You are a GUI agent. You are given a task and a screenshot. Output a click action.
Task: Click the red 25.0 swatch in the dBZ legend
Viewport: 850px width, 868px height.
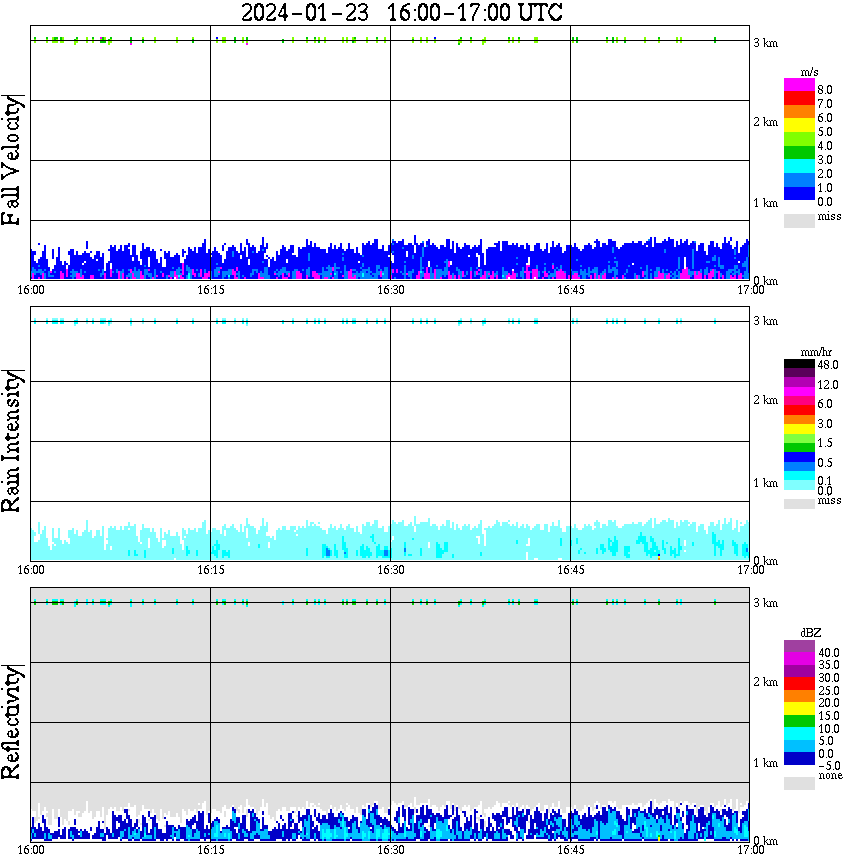click(799, 683)
